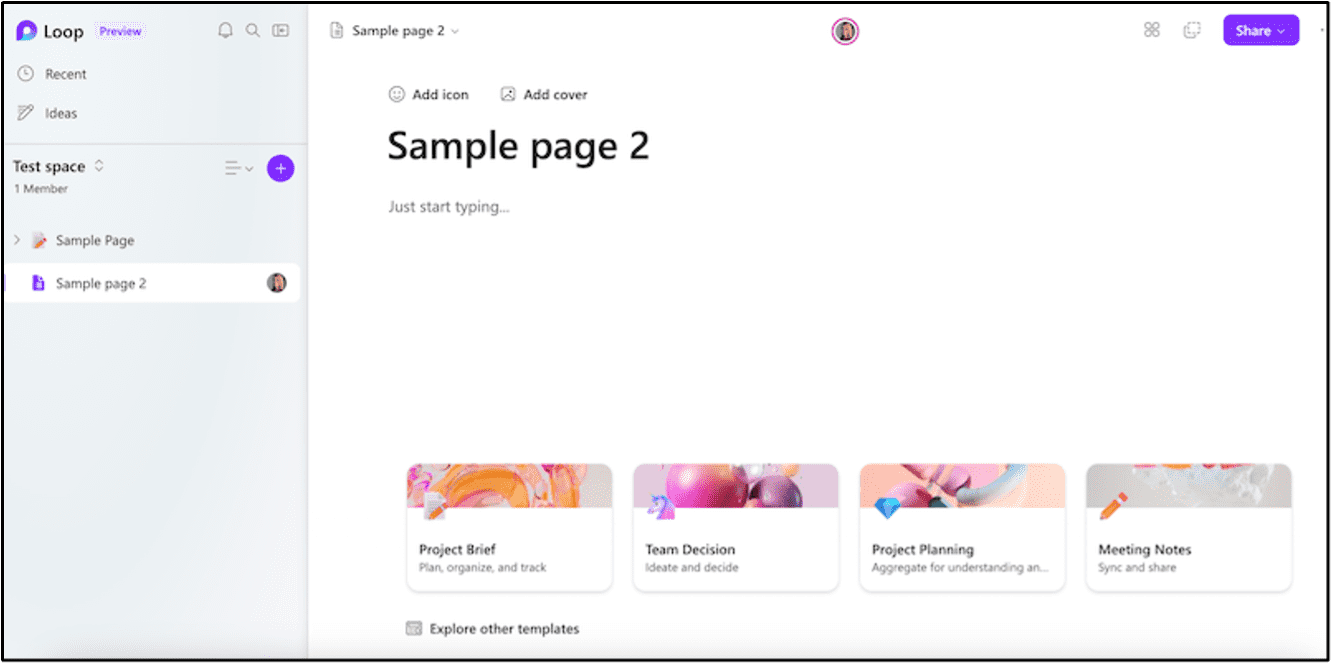Click the search magnifier icon
The height and width of the screenshot is (666, 1337).
click(x=253, y=31)
